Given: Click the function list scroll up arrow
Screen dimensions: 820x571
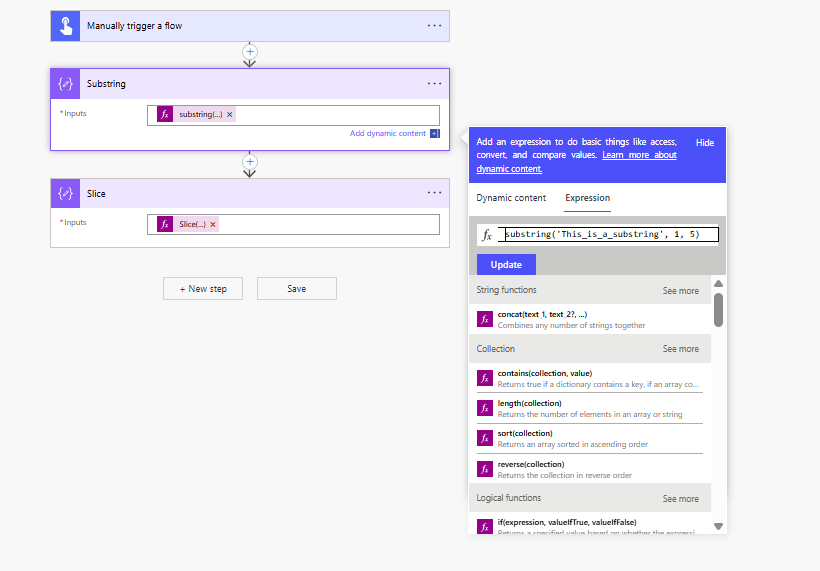Looking at the screenshot, I should tap(719, 283).
